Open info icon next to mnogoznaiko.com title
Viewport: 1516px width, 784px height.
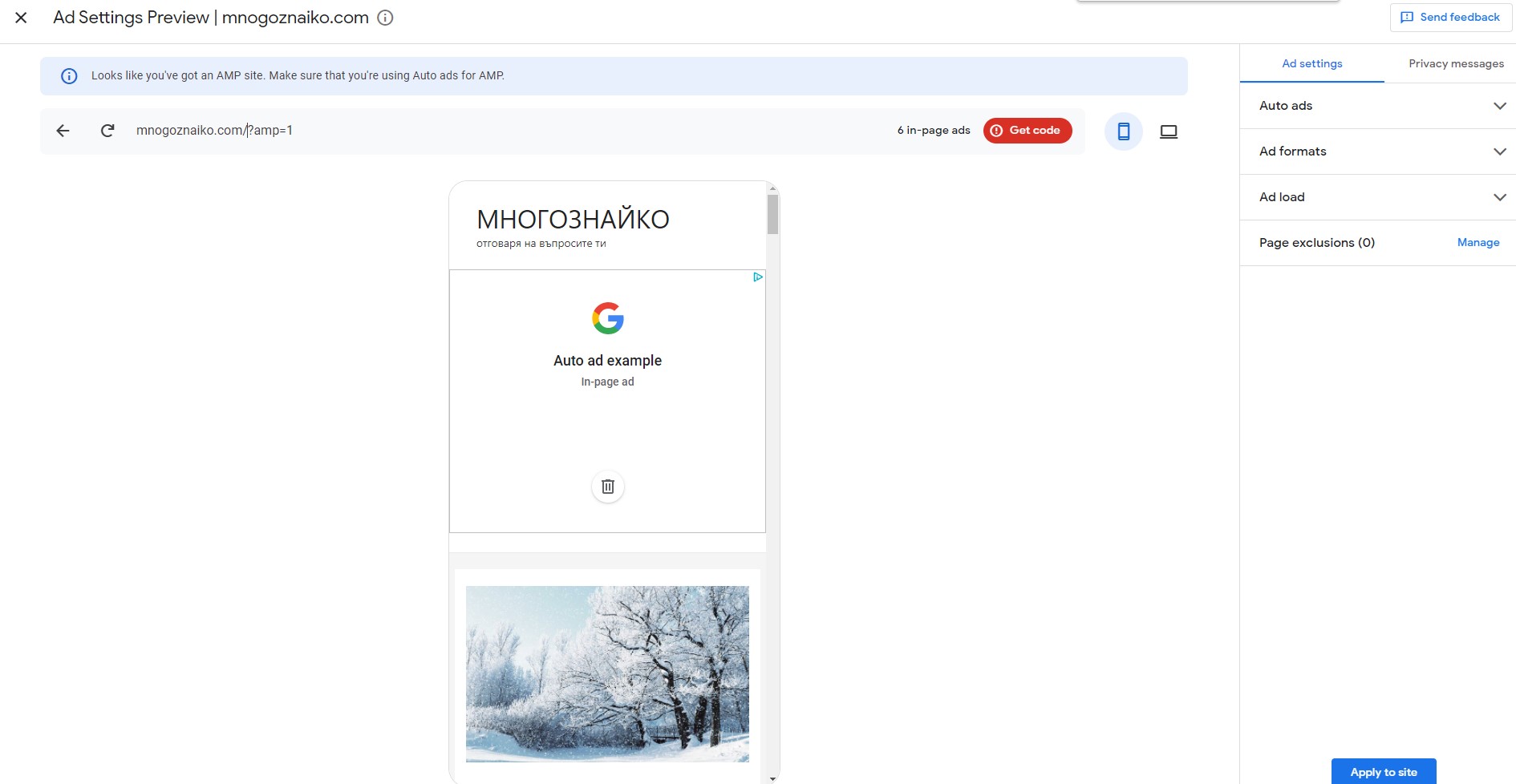385,18
